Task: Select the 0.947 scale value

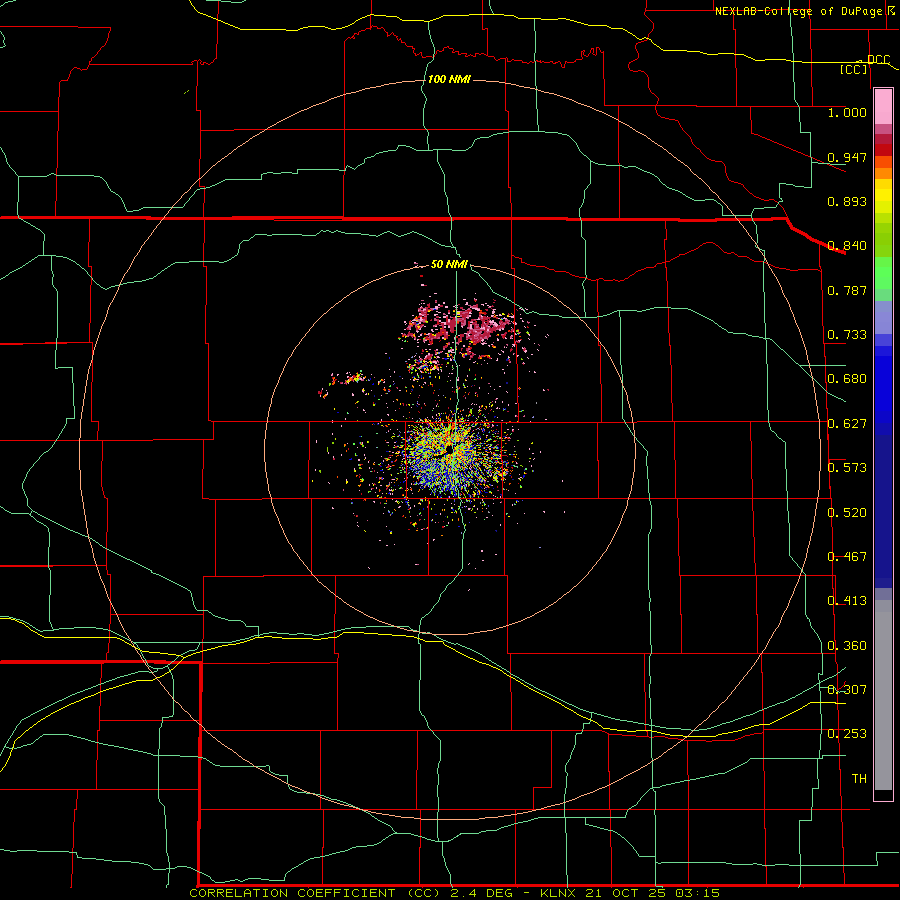Action: (847, 157)
